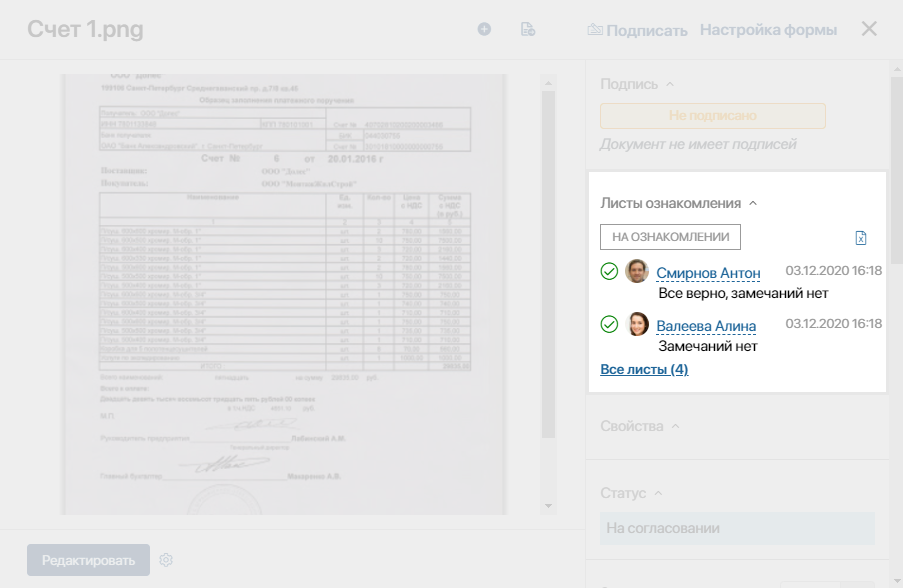Open Валеева Алина user link
The height and width of the screenshot is (588, 903).
point(706,326)
